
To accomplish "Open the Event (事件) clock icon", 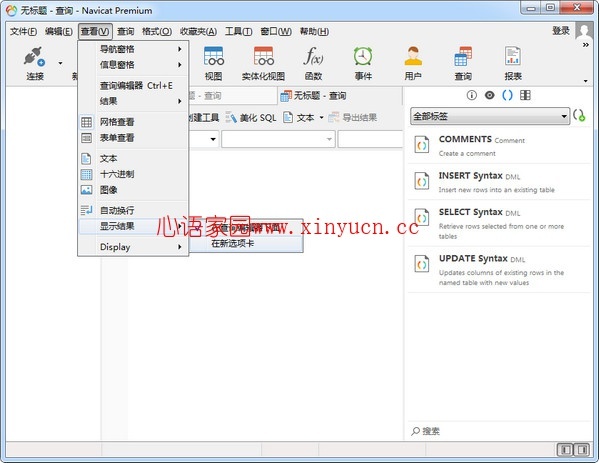I will [x=363, y=57].
